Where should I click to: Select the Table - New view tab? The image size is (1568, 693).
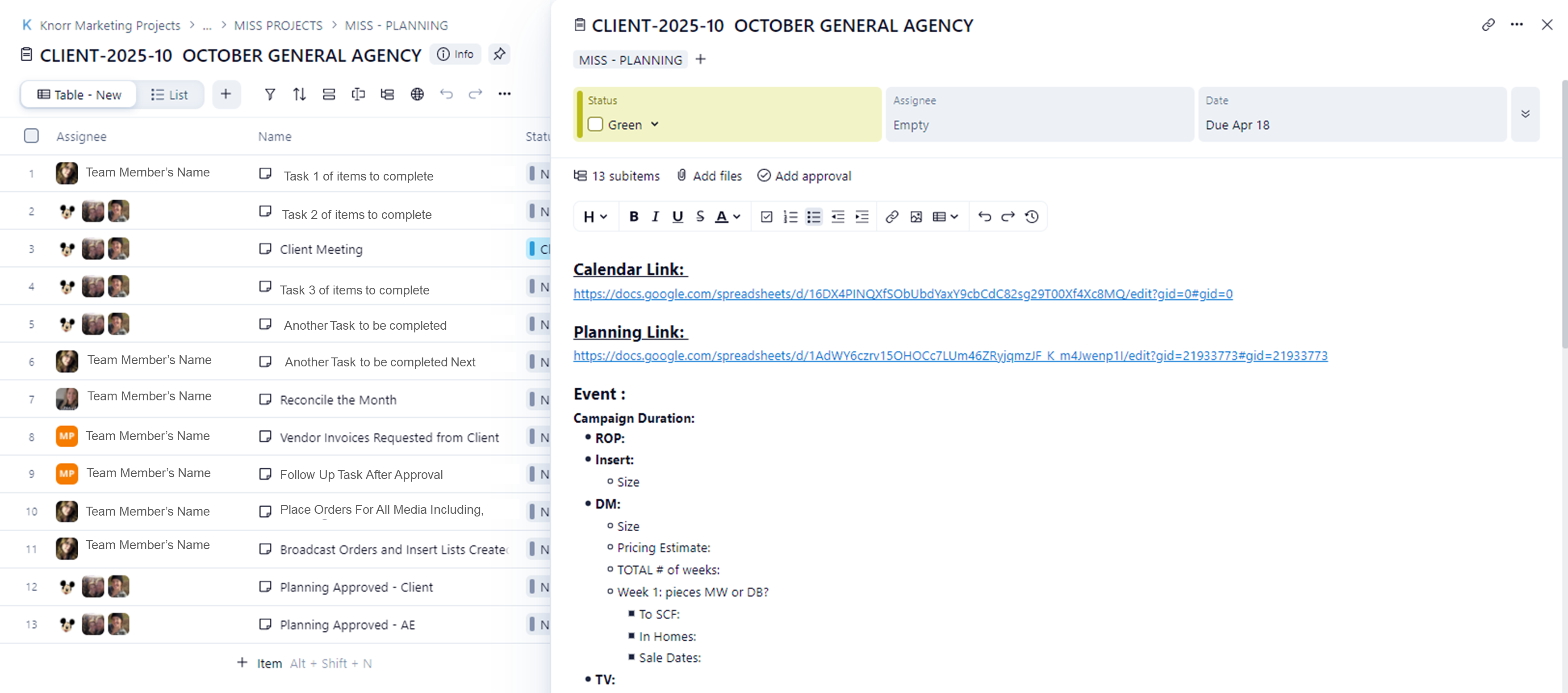point(79,95)
